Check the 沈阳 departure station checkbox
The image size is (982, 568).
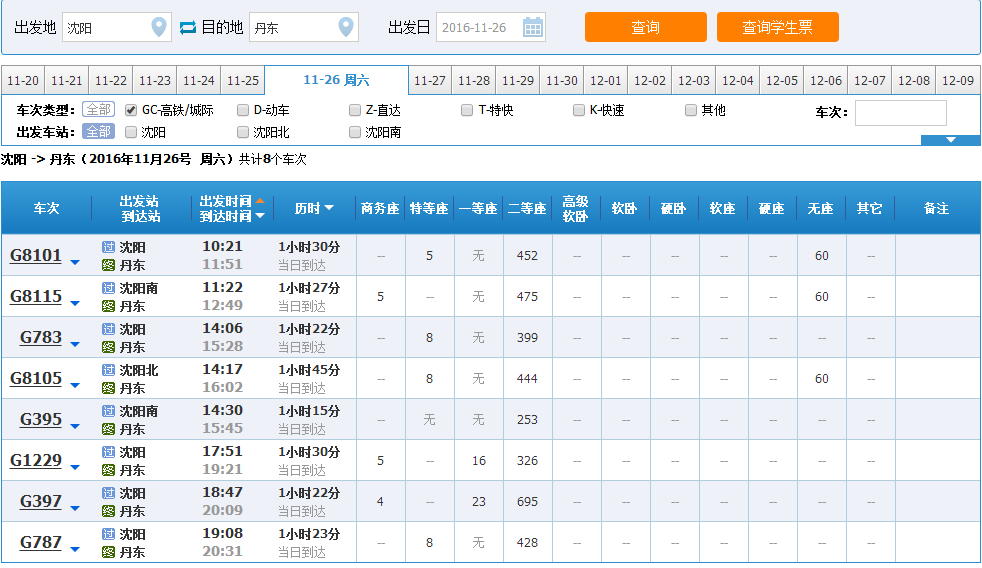click(131, 132)
